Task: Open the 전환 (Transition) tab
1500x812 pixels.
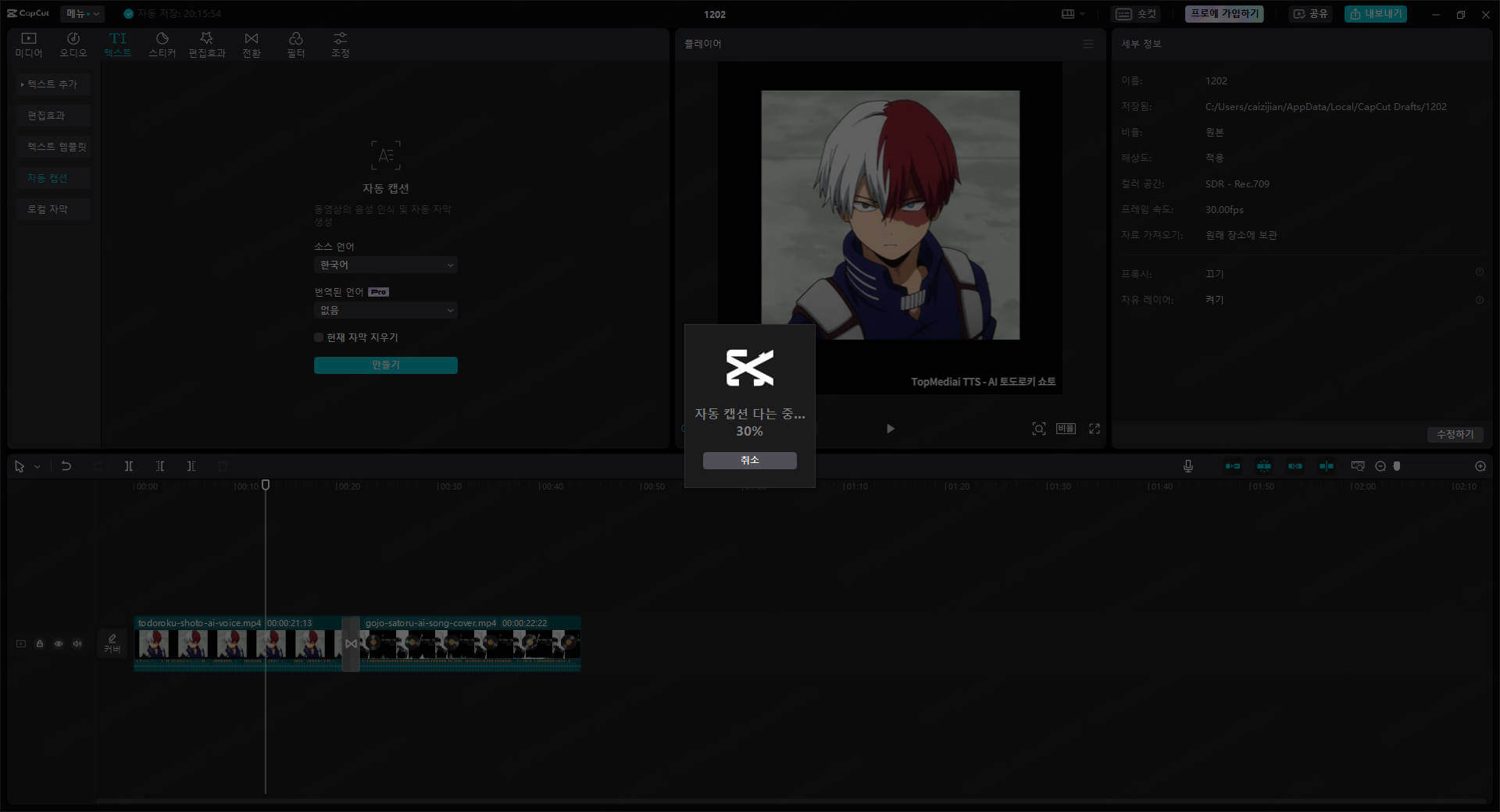Action: coord(252,45)
